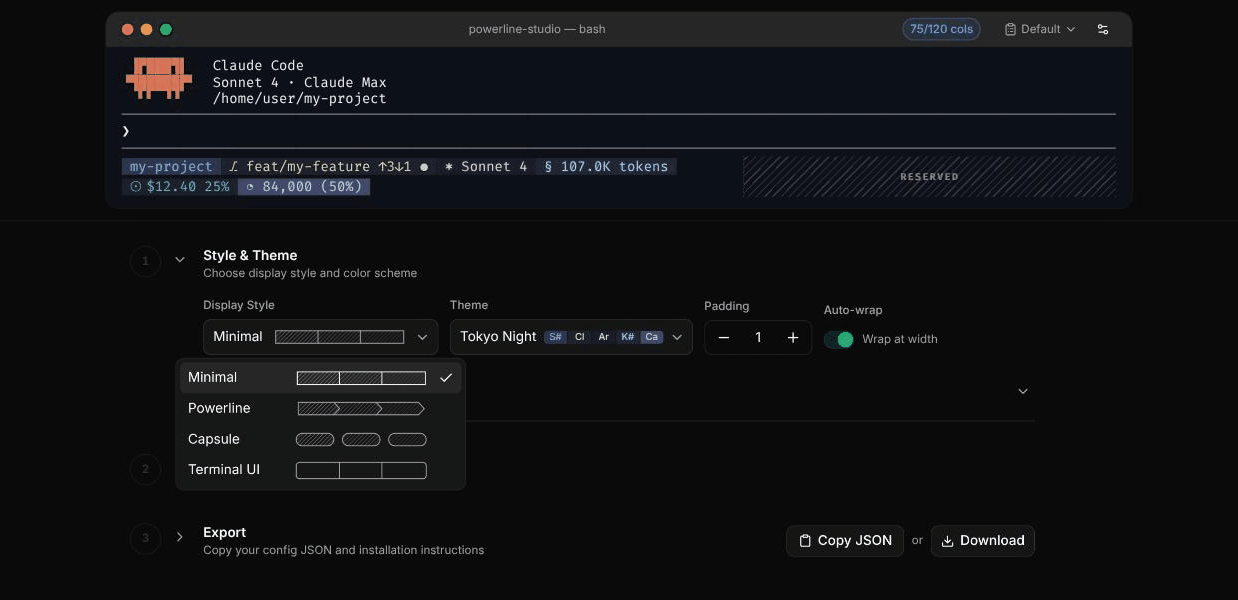Select Terminal UI style from the list
1238x600 pixels.
320,470
